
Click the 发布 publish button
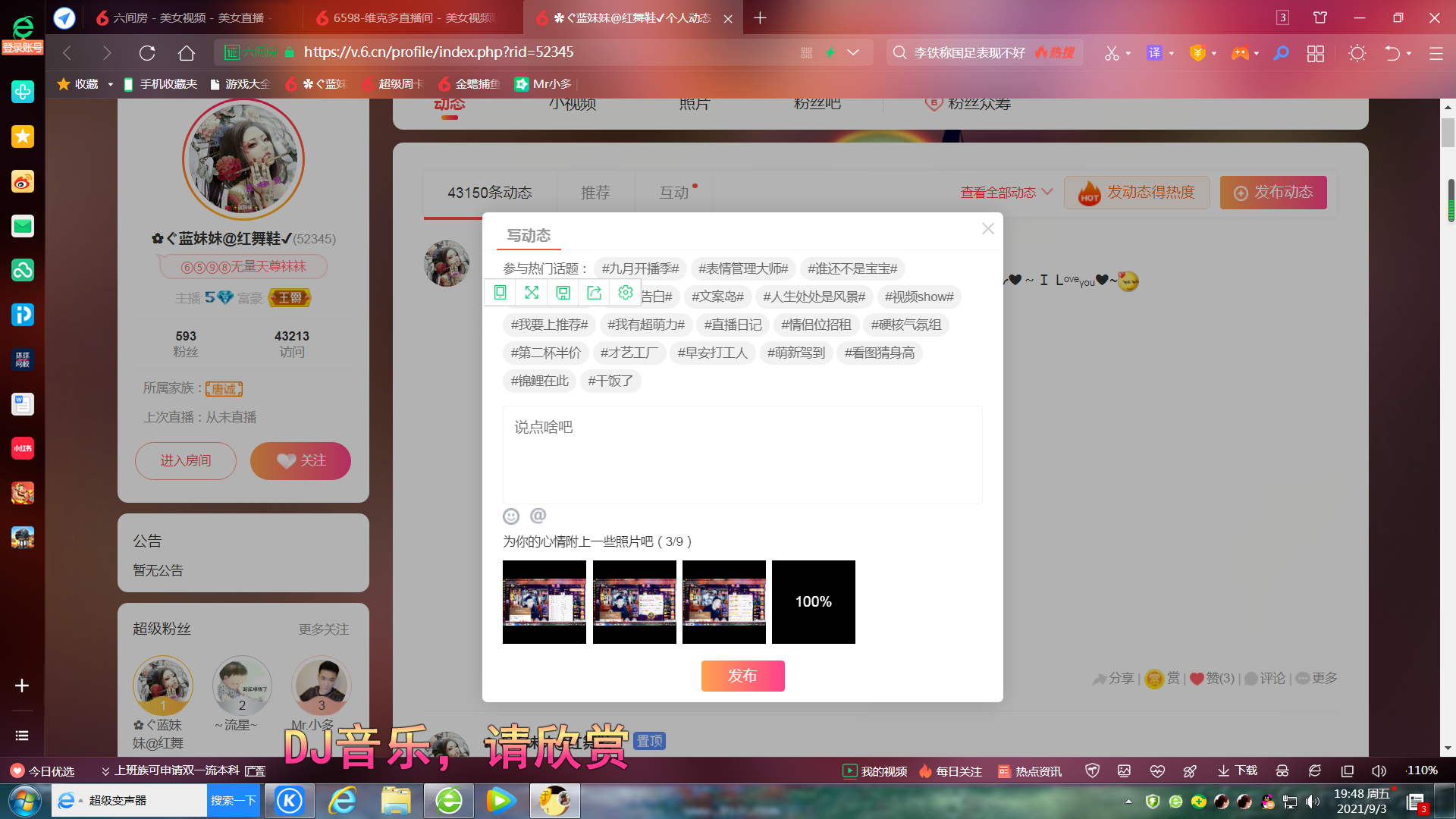pyautogui.click(x=742, y=676)
